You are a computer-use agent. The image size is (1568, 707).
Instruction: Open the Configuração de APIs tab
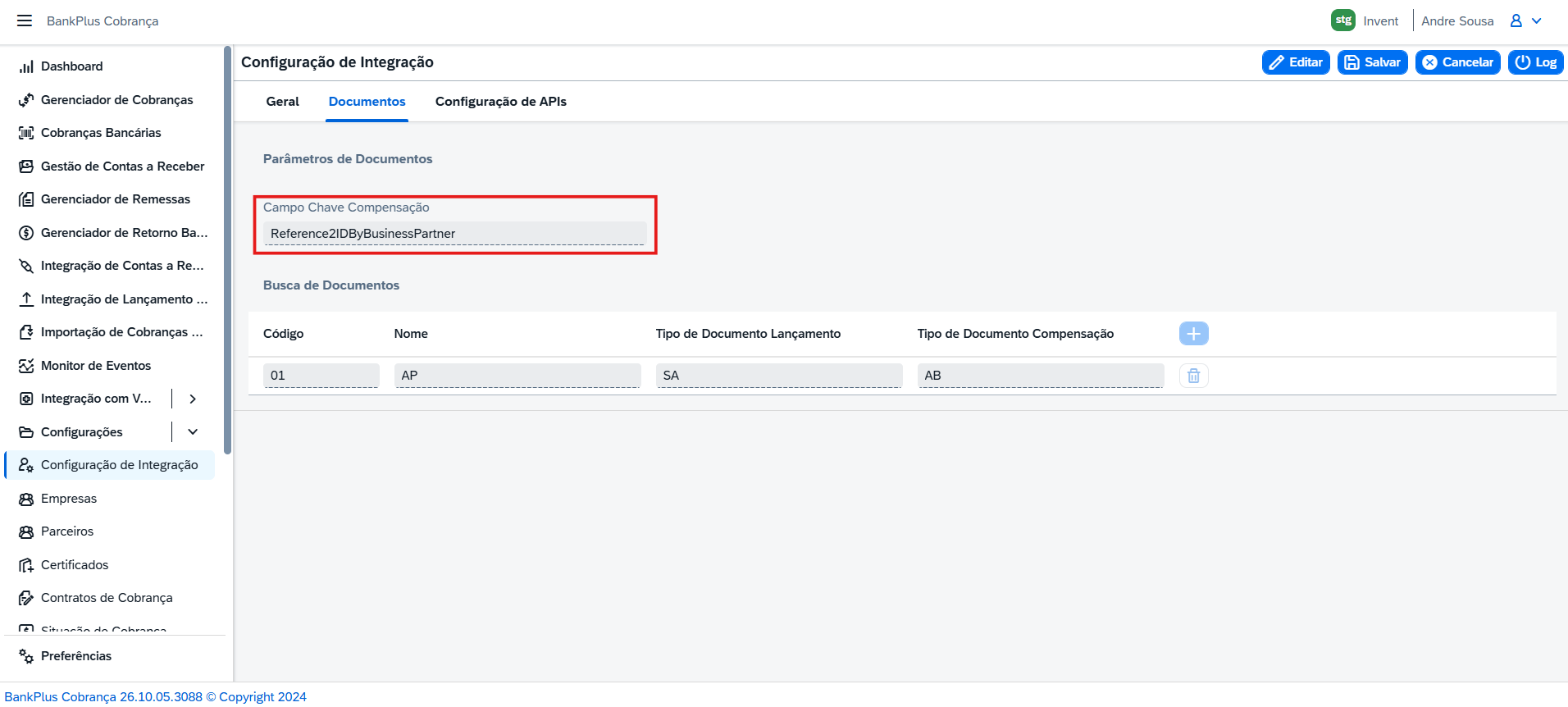coord(501,102)
